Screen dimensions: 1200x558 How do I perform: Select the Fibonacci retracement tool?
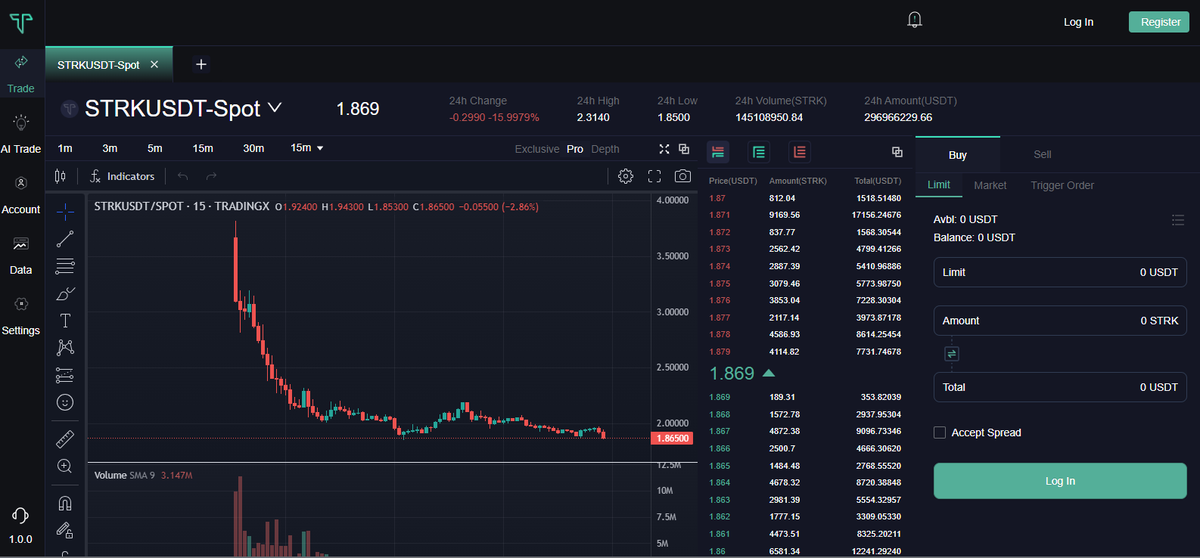(65, 266)
